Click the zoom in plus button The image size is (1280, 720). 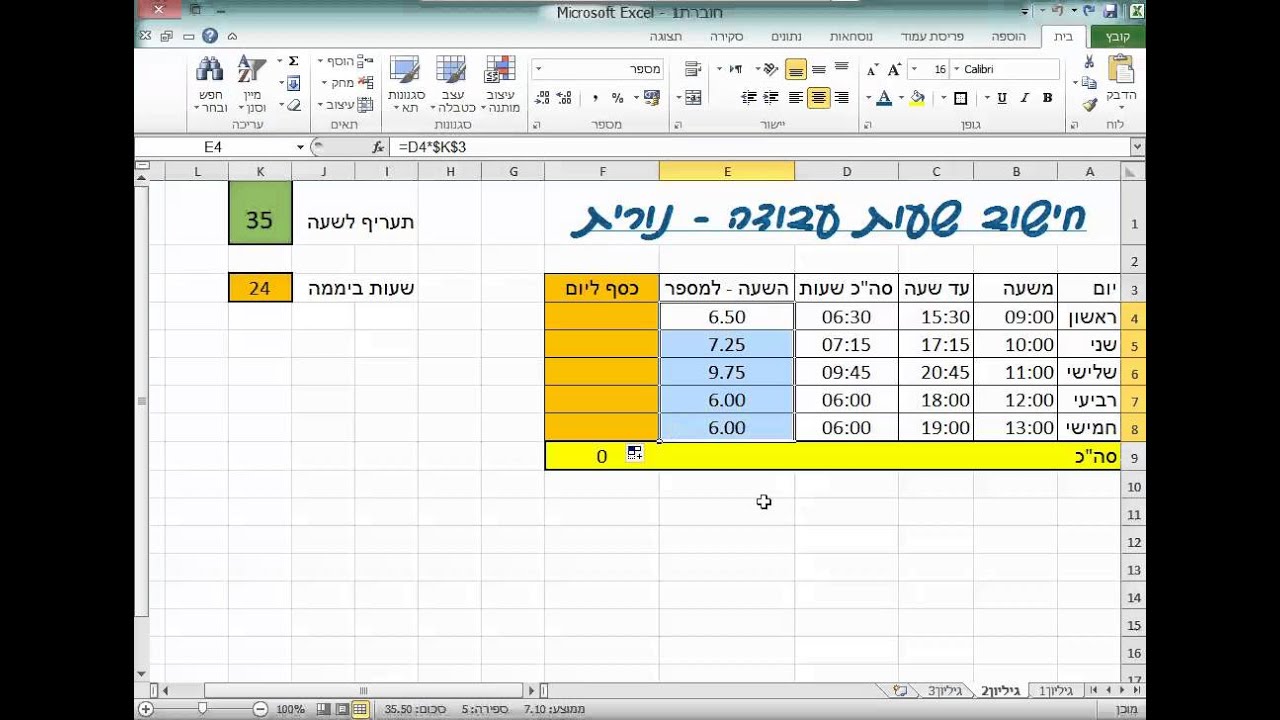point(146,709)
